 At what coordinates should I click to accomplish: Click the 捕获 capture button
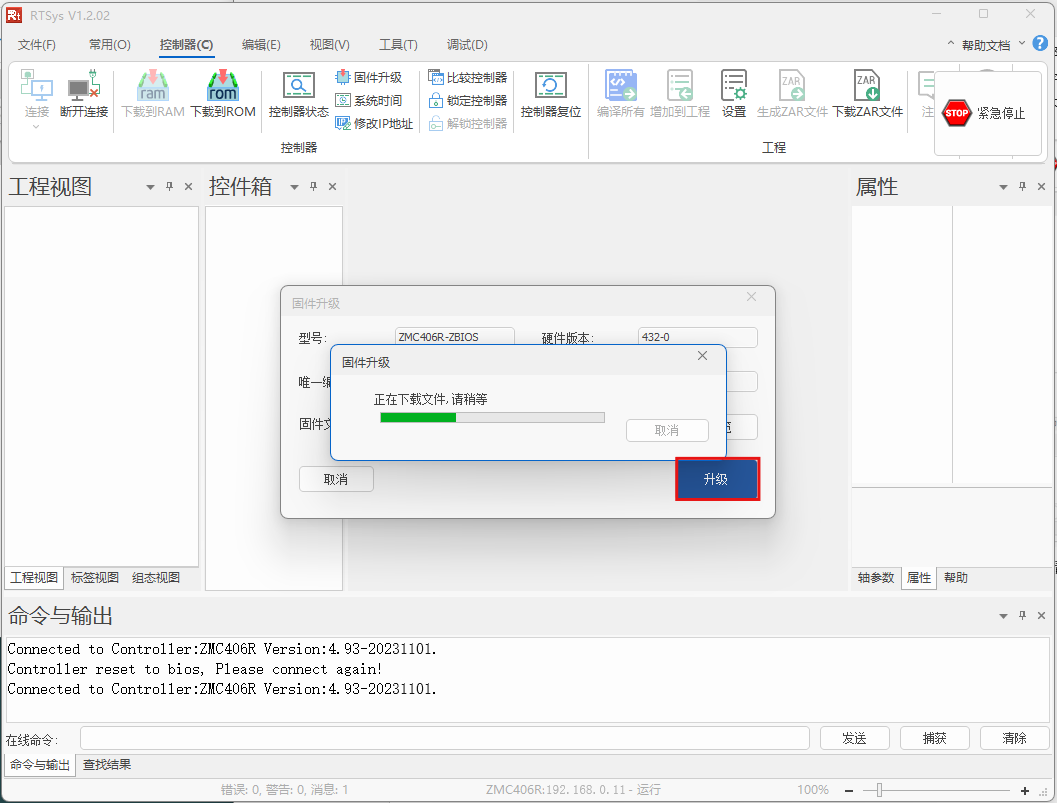point(934,738)
